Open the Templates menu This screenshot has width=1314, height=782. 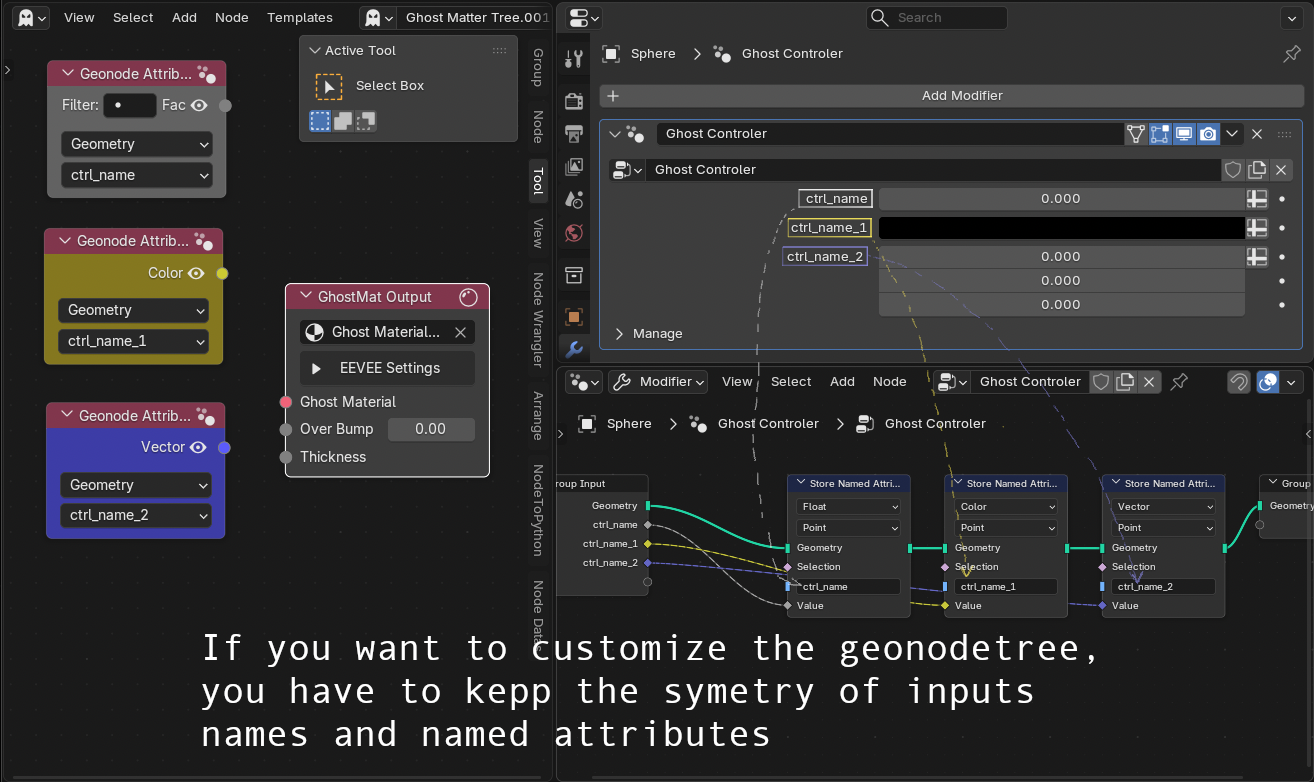[x=300, y=17]
